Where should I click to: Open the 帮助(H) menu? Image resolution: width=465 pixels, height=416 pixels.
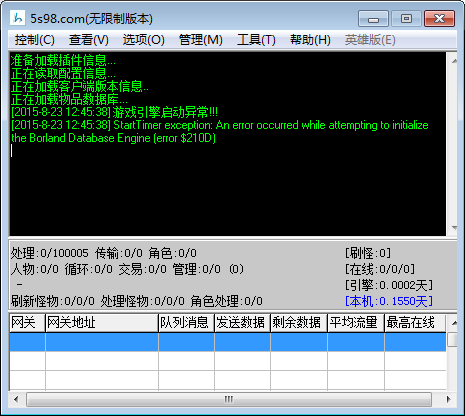click(310, 40)
